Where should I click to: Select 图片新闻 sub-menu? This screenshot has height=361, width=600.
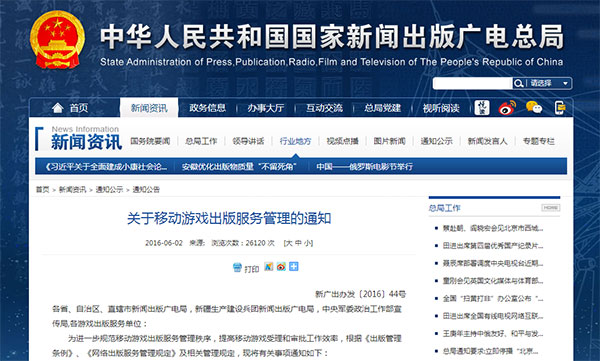tap(390, 141)
